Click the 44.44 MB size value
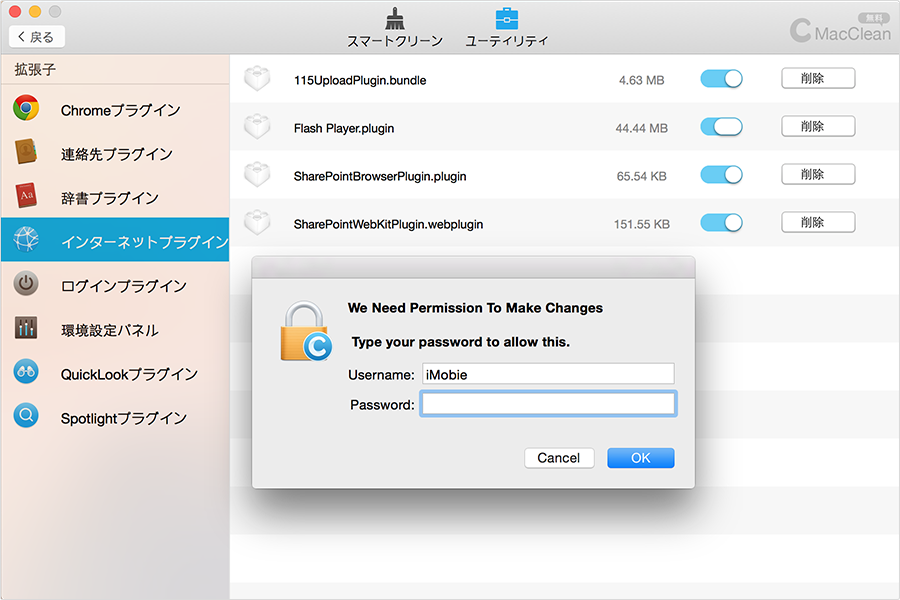The image size is (900, 600). click(641, 129)
